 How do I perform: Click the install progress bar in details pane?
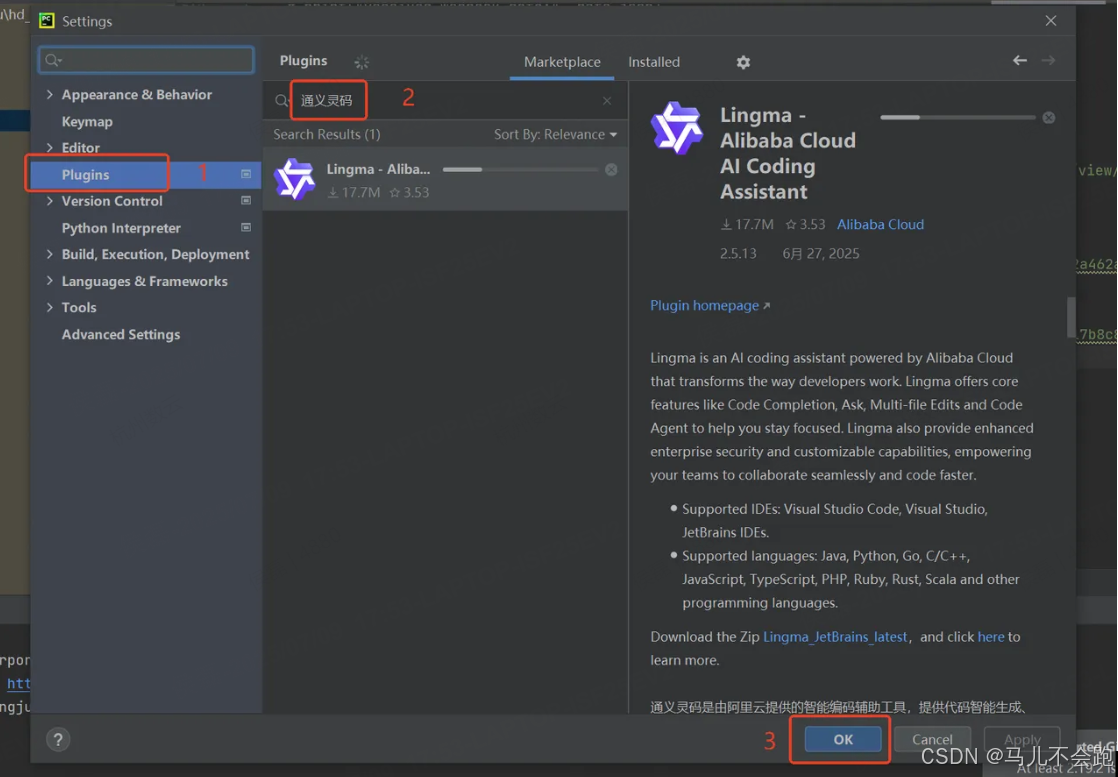[958, 117]
